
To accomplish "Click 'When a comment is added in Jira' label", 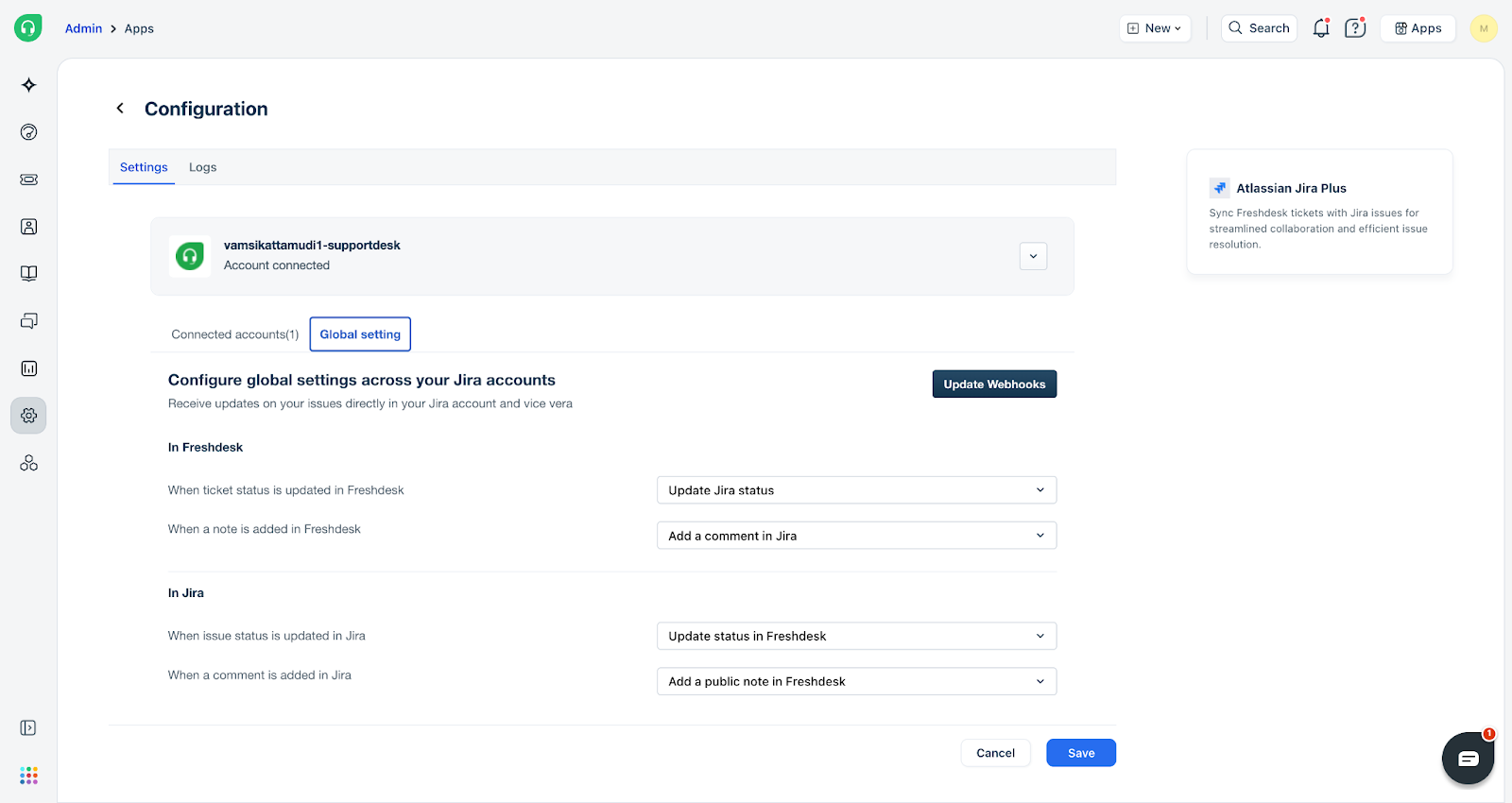I will point(259,675).
